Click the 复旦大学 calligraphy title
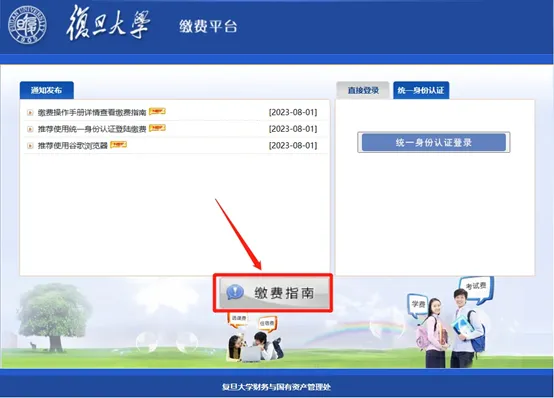This screenshot has width=554, height=398. [108, 23]
